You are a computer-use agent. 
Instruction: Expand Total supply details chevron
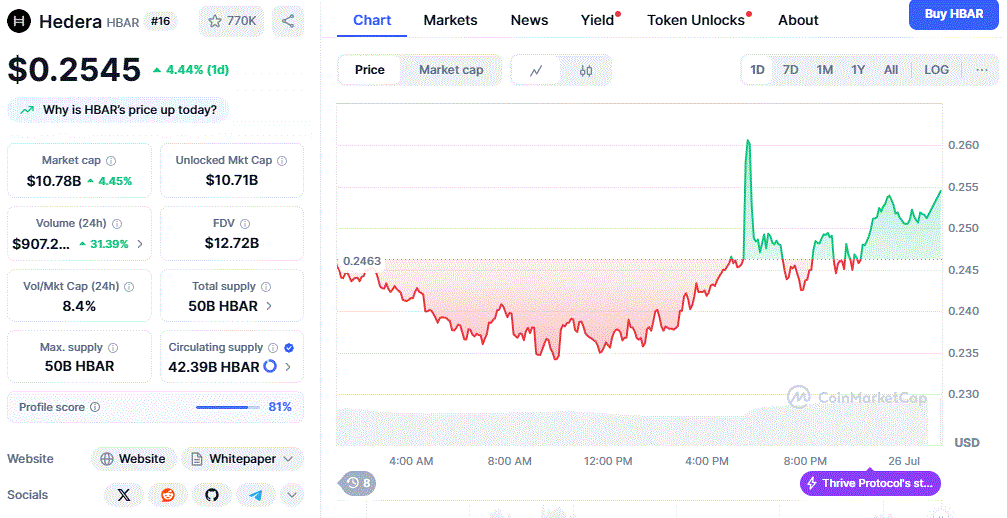[x=268, y=306]
